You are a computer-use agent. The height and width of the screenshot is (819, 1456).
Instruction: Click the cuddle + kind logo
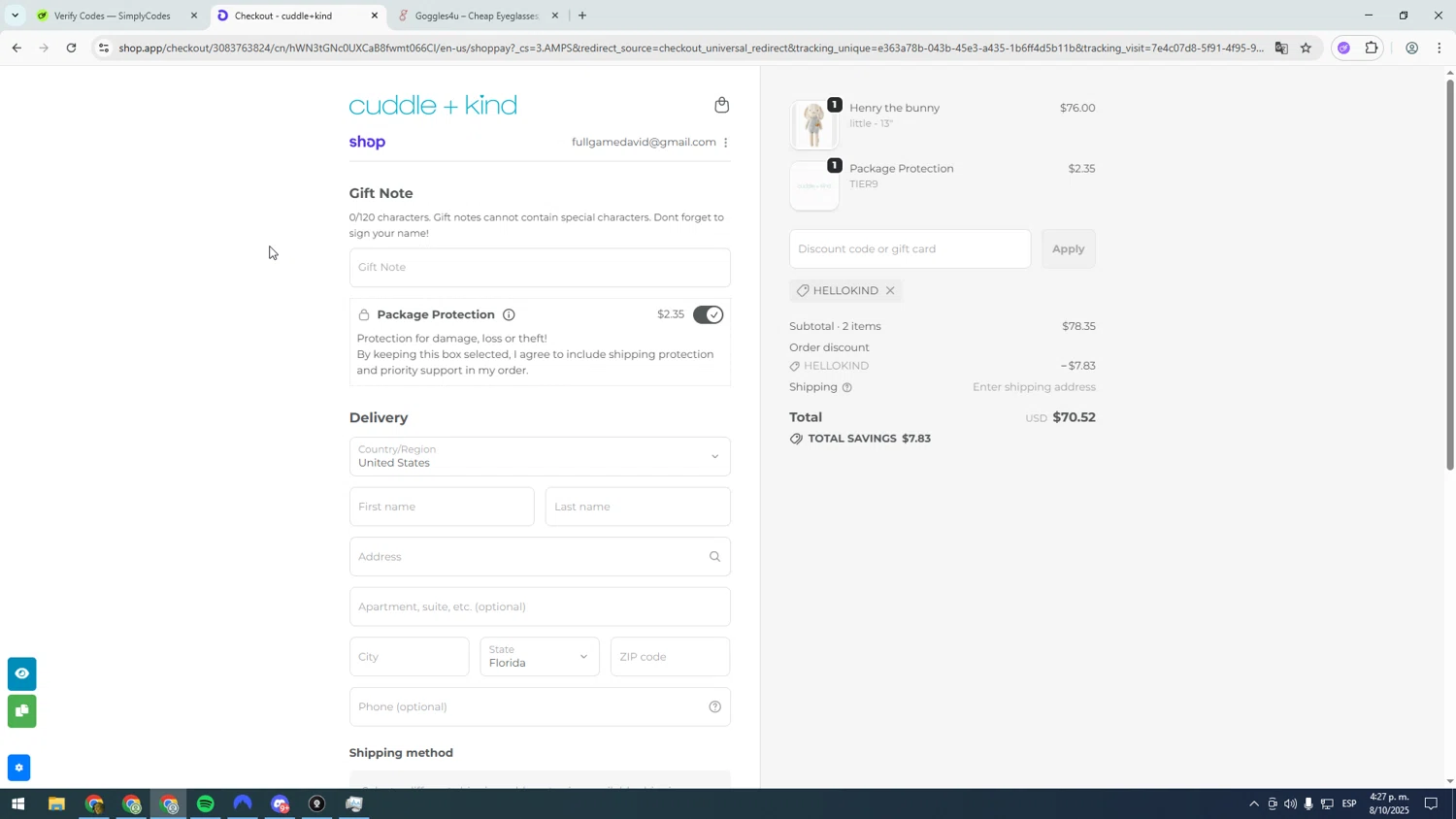pyautogui.click(x=433, y=106)
